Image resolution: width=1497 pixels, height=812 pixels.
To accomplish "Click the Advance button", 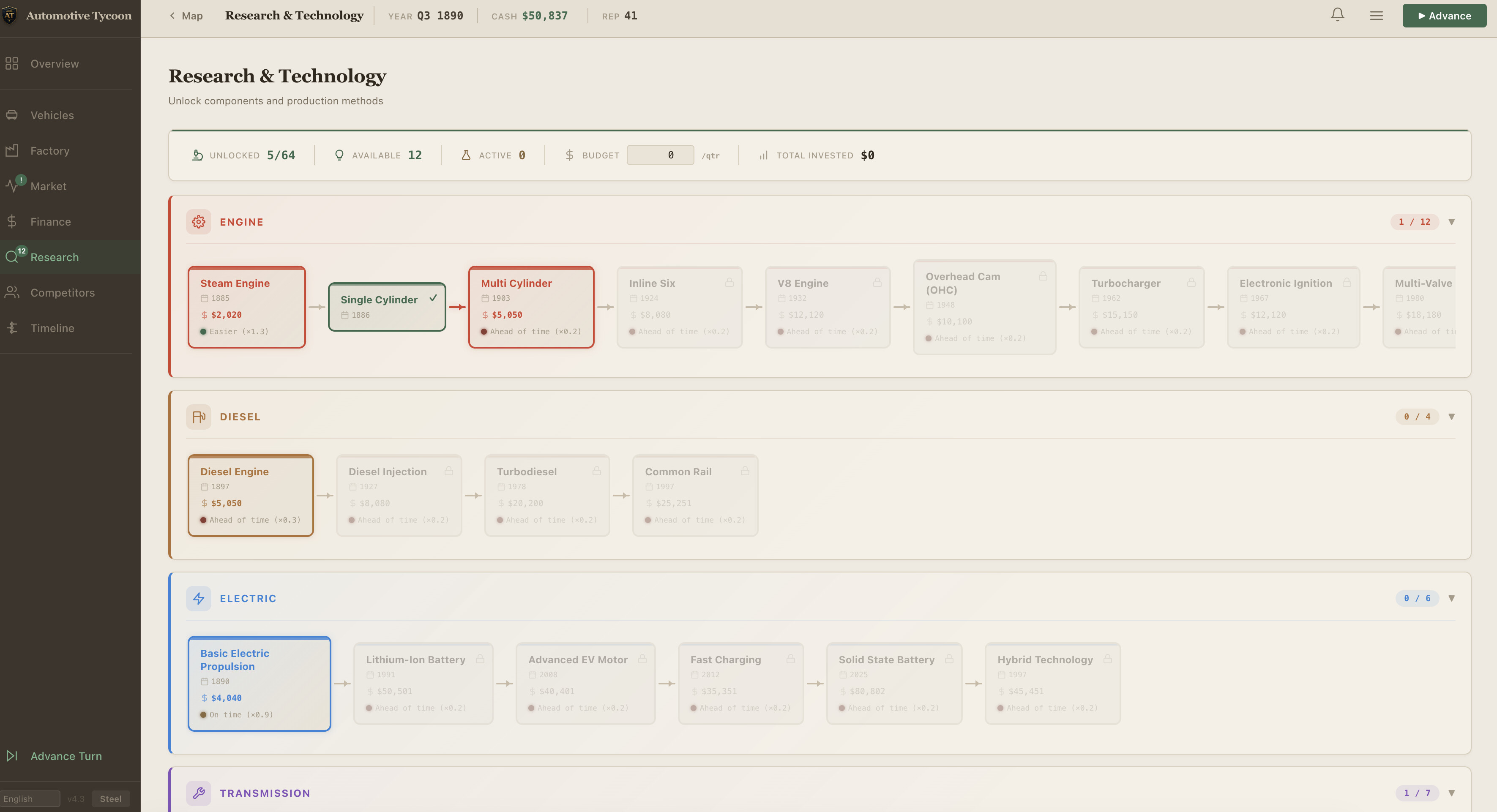I will (x=1444, y=16).
